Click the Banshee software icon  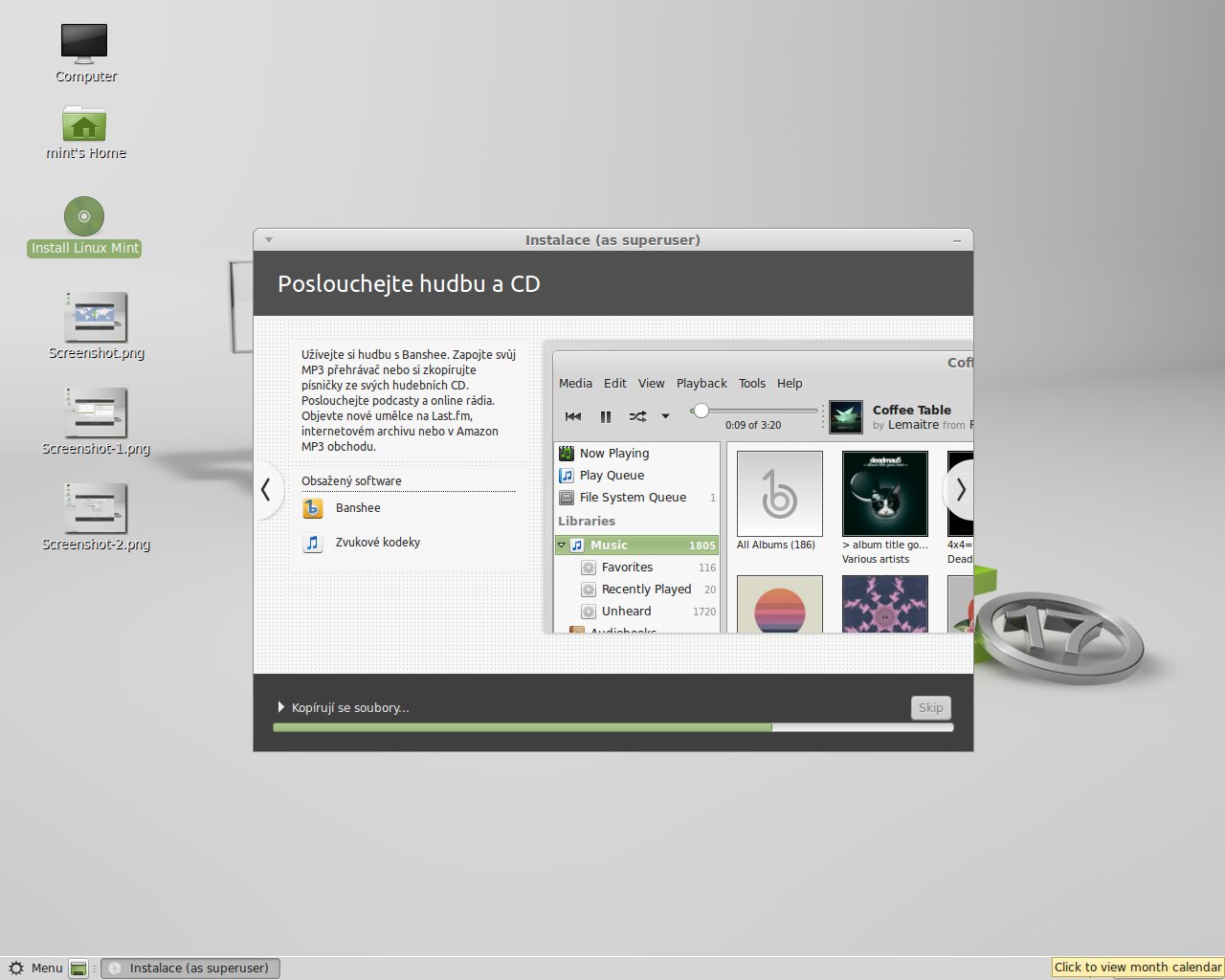point(313,508)
